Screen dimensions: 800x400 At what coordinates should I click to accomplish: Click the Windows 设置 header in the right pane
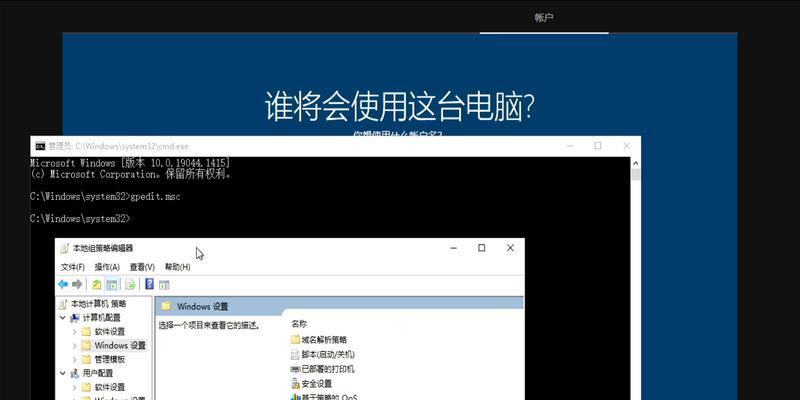(x=203, y=307)
